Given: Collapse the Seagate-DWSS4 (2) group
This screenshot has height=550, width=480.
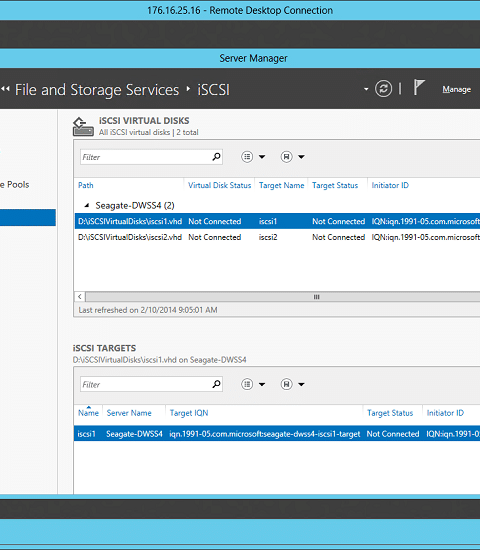Looking at the screenshot, I should [x=87, y=205].
